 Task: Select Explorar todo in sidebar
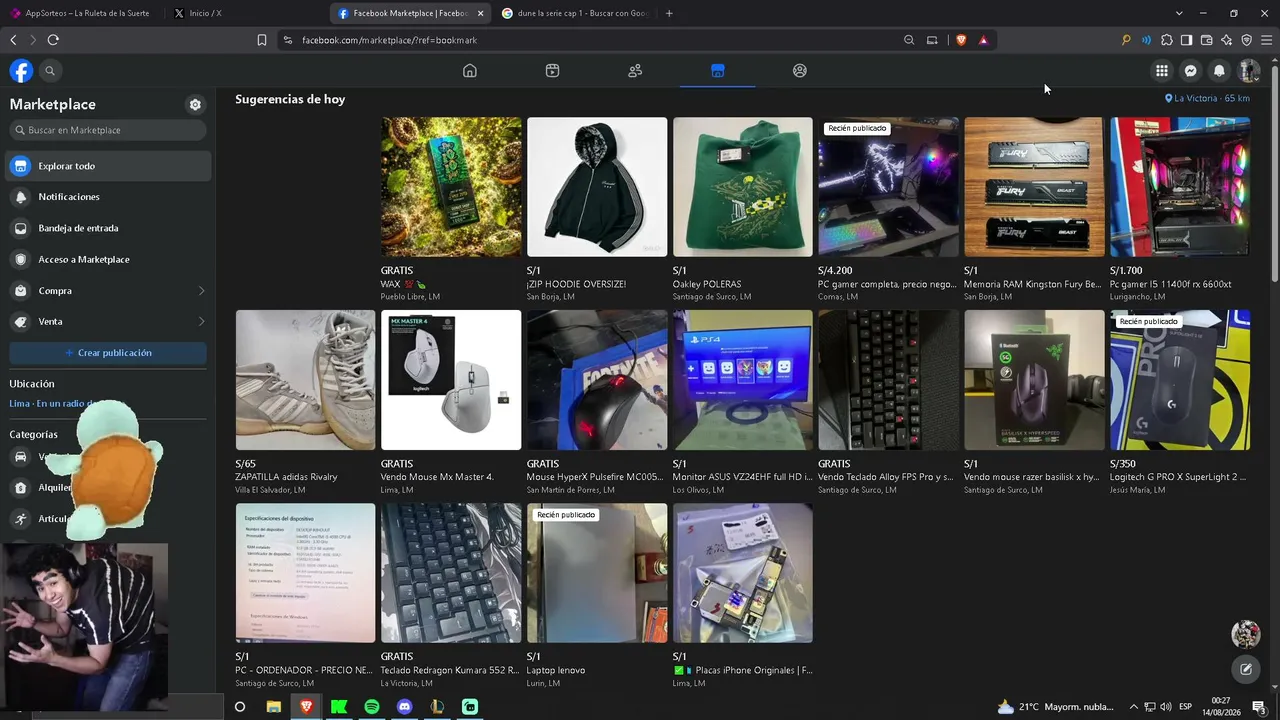pos(109,166)
